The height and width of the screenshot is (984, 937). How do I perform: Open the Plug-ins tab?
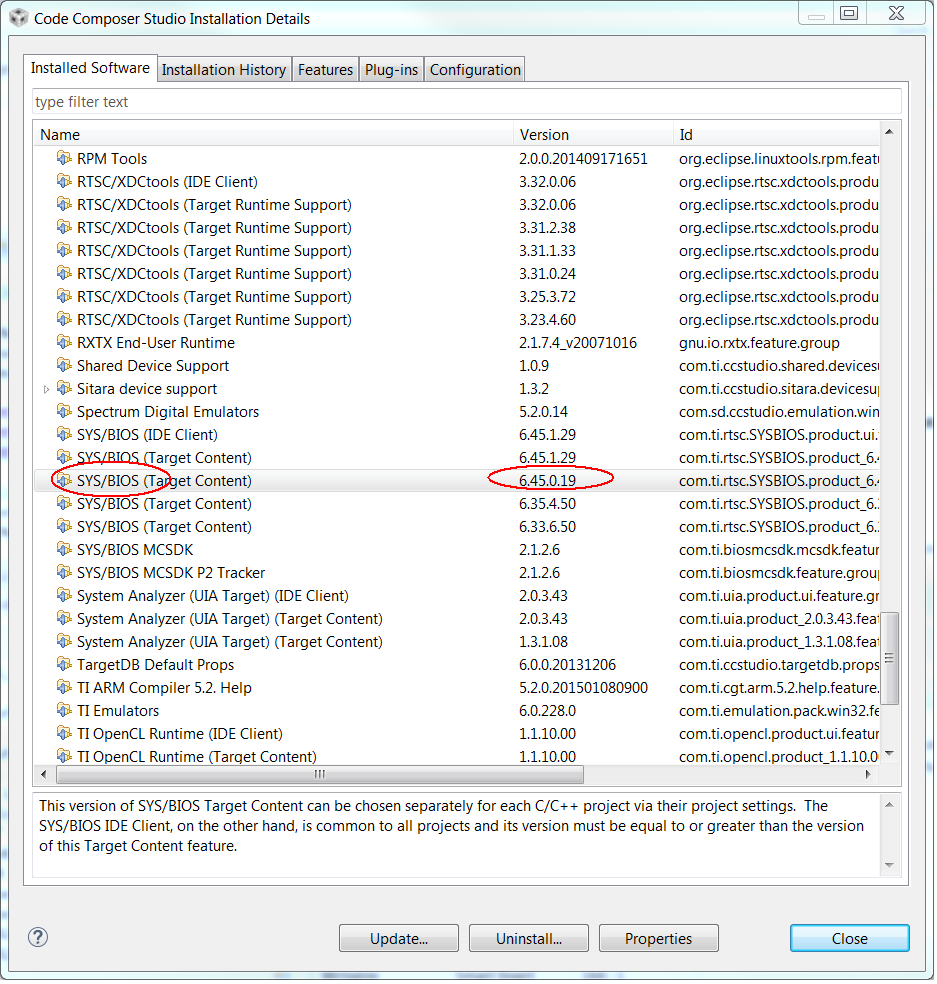pos(392,70)
